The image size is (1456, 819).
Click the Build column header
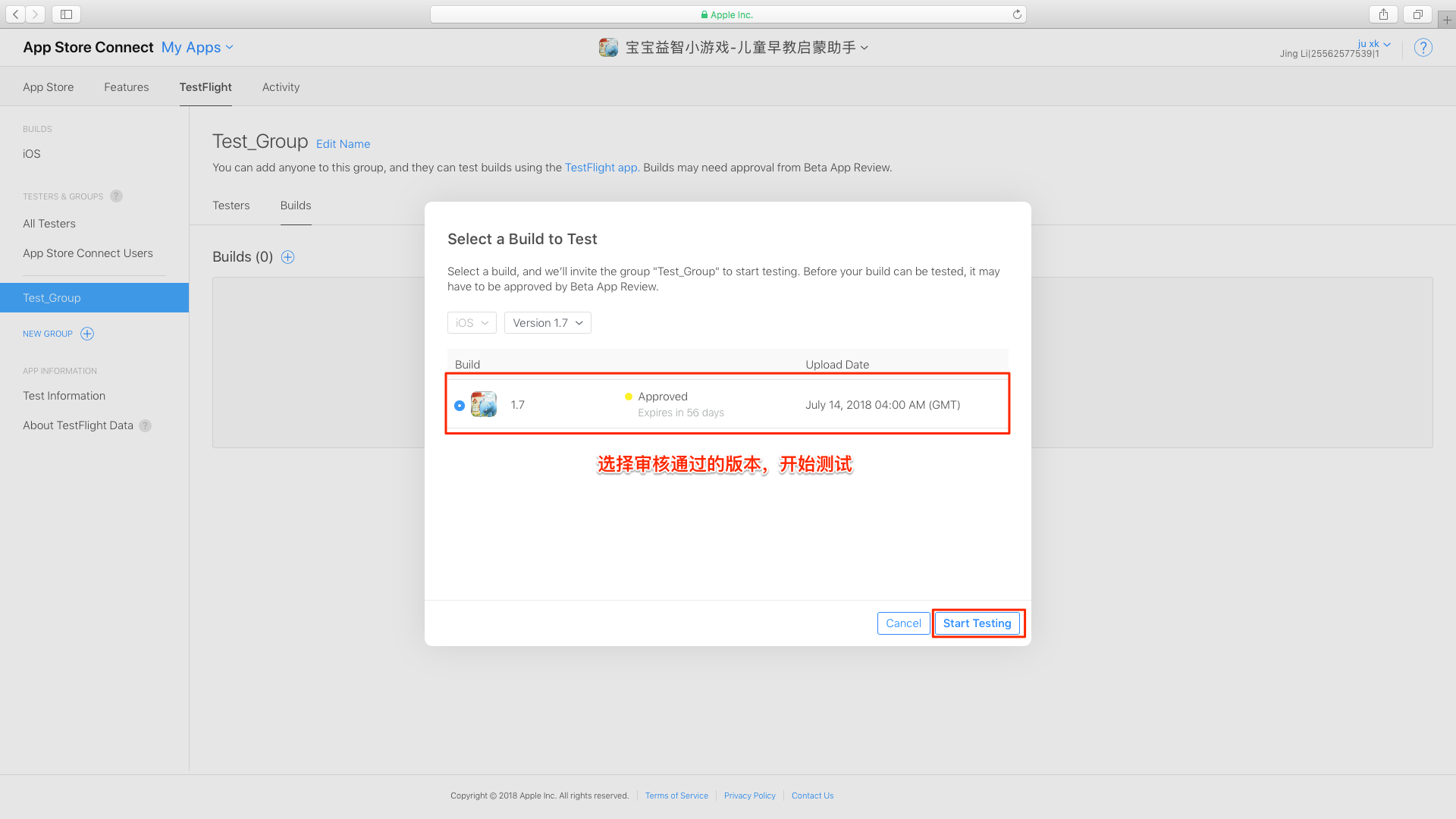(x=467, y=365)
